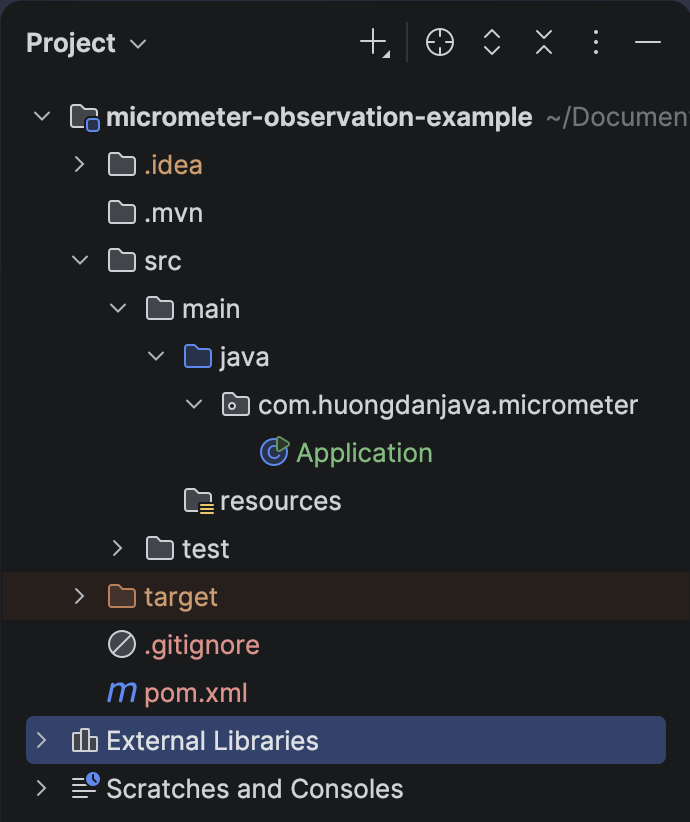Select the .mvn folder
The height and width of the screenshot is (822, 690).
[173, 213]
